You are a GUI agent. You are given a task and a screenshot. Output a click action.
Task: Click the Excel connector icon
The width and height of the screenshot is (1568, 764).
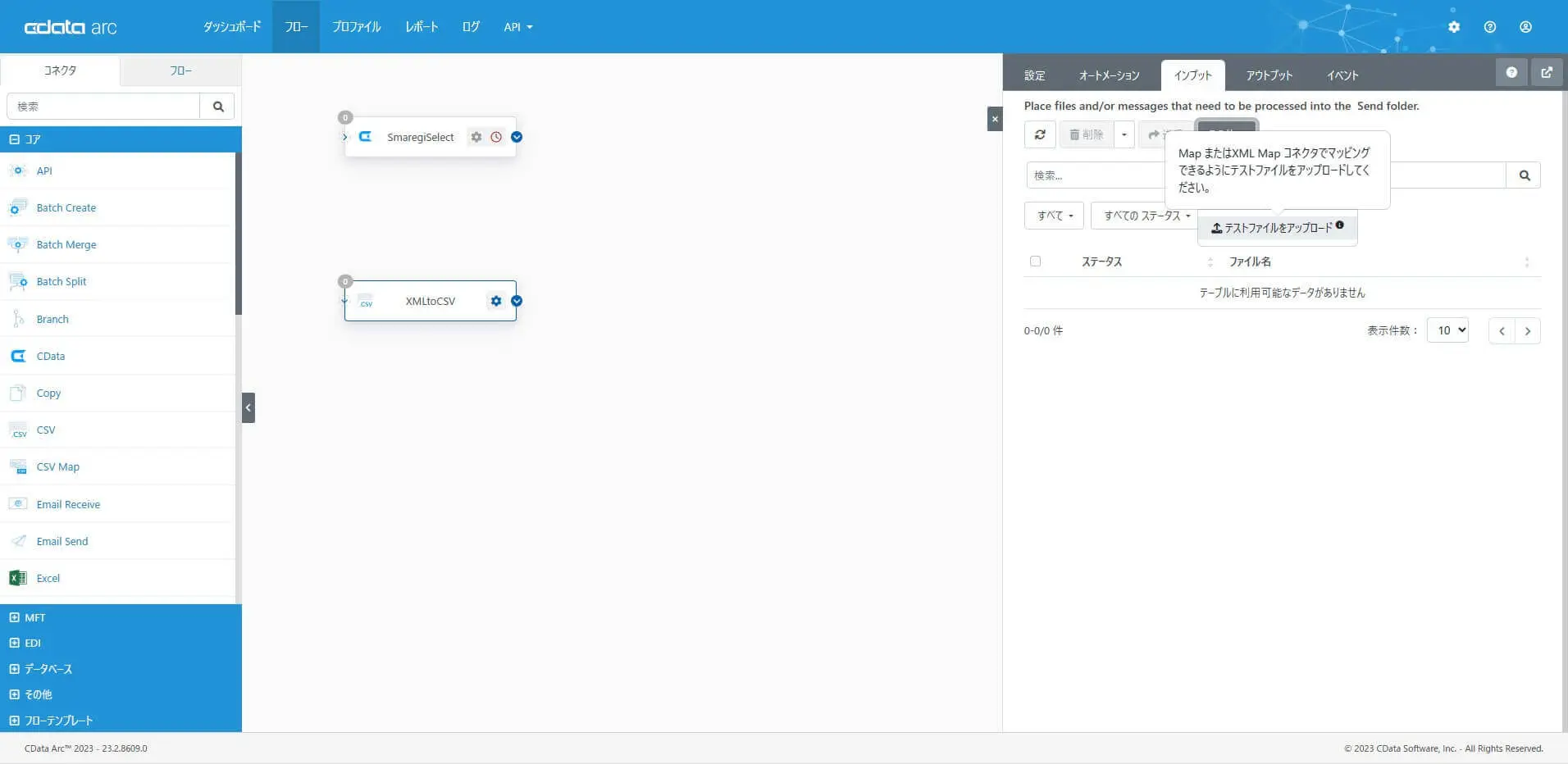click(18, 578)
